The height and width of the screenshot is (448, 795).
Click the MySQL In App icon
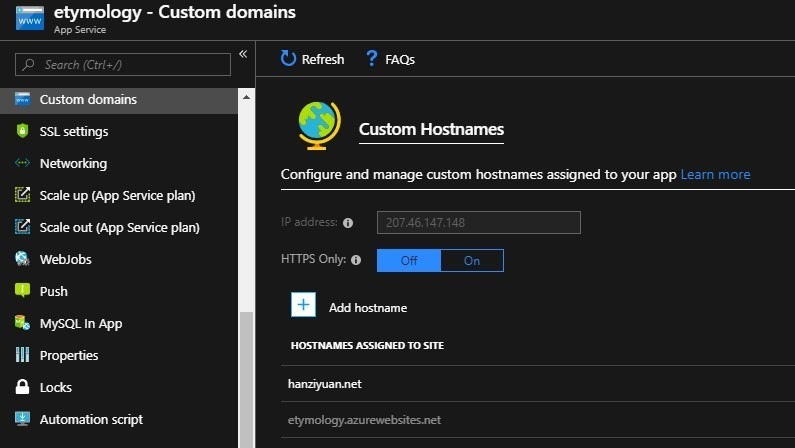(22, 322)
